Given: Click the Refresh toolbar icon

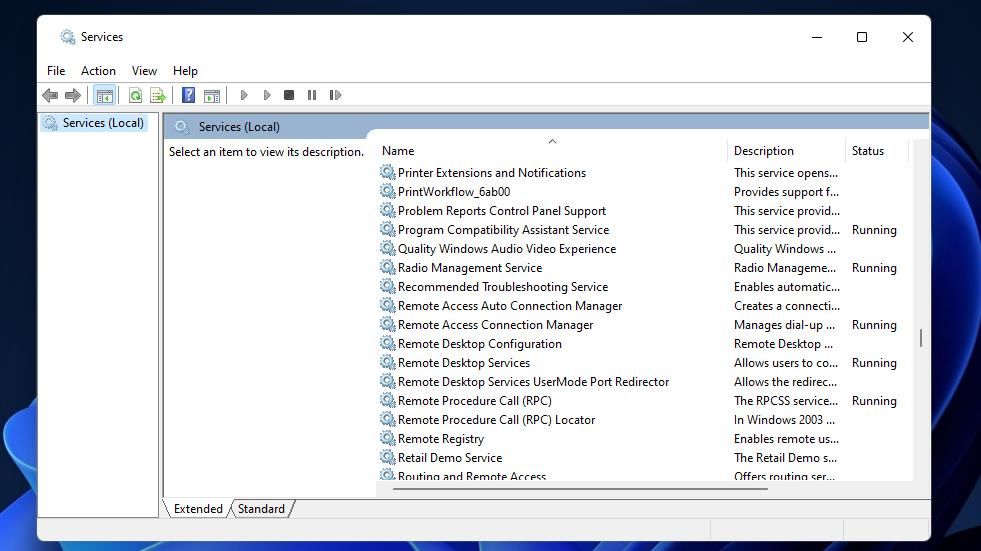Looking at the screenshot, I should click(x=135, y=95).
